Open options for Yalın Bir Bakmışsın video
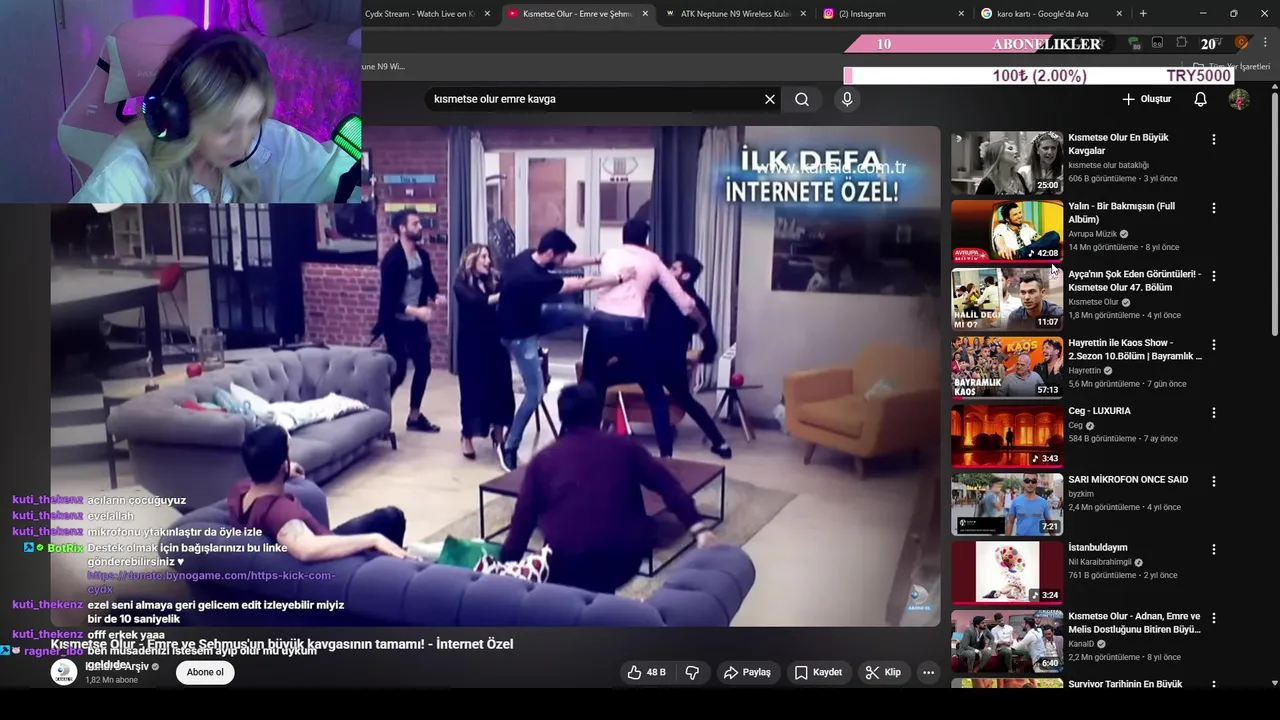Screen dimensions: 1280x720 [x=1214, y=208]
